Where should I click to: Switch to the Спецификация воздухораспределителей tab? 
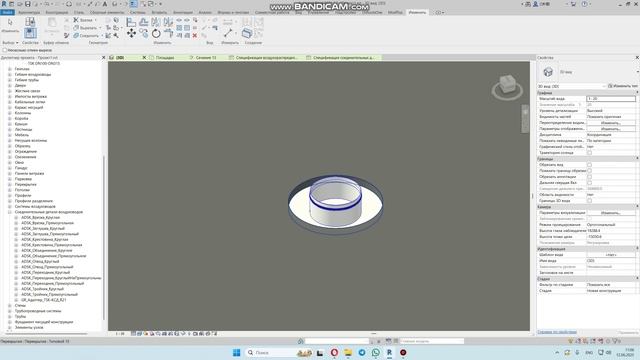click(267, 58)
